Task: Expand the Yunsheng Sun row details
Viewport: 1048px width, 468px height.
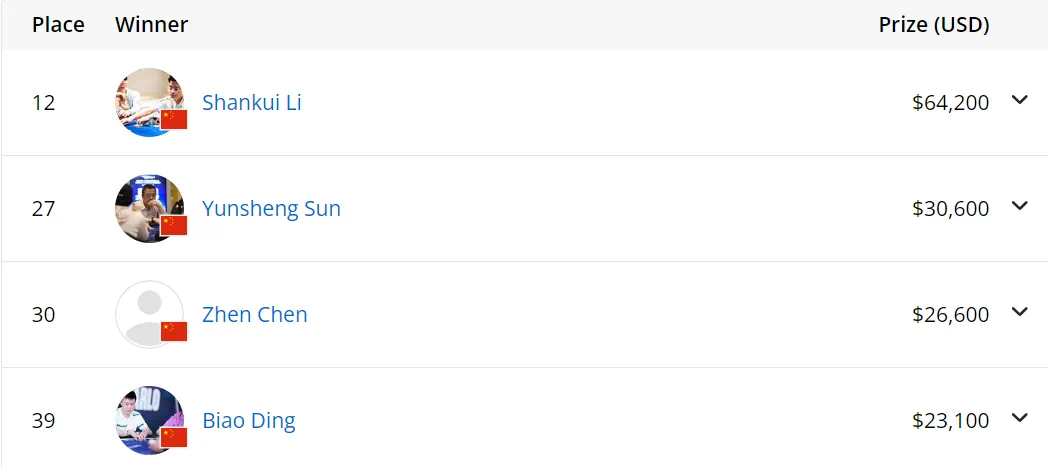Action: [x=1019, y=206]
